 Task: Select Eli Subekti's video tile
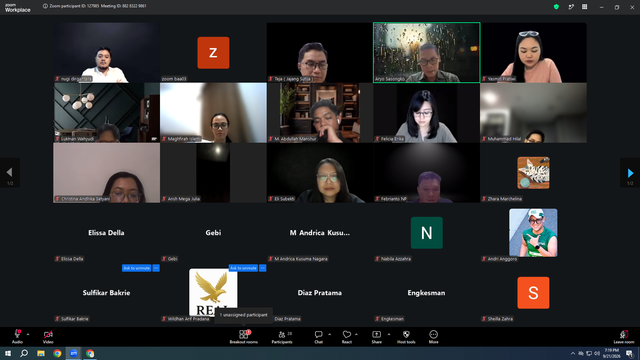click(x=320, y=173)
